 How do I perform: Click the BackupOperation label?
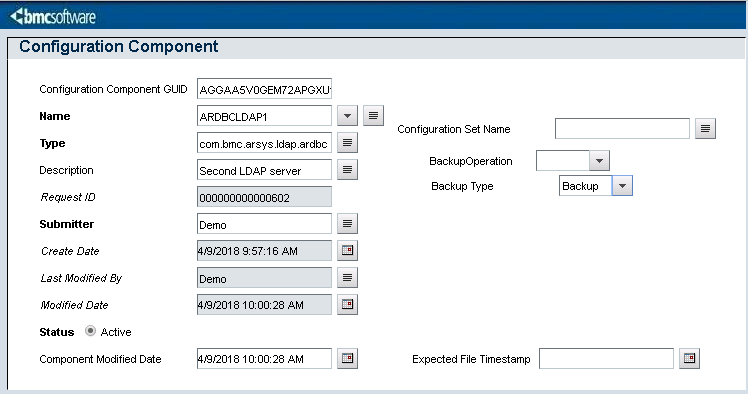coord(471,161)
